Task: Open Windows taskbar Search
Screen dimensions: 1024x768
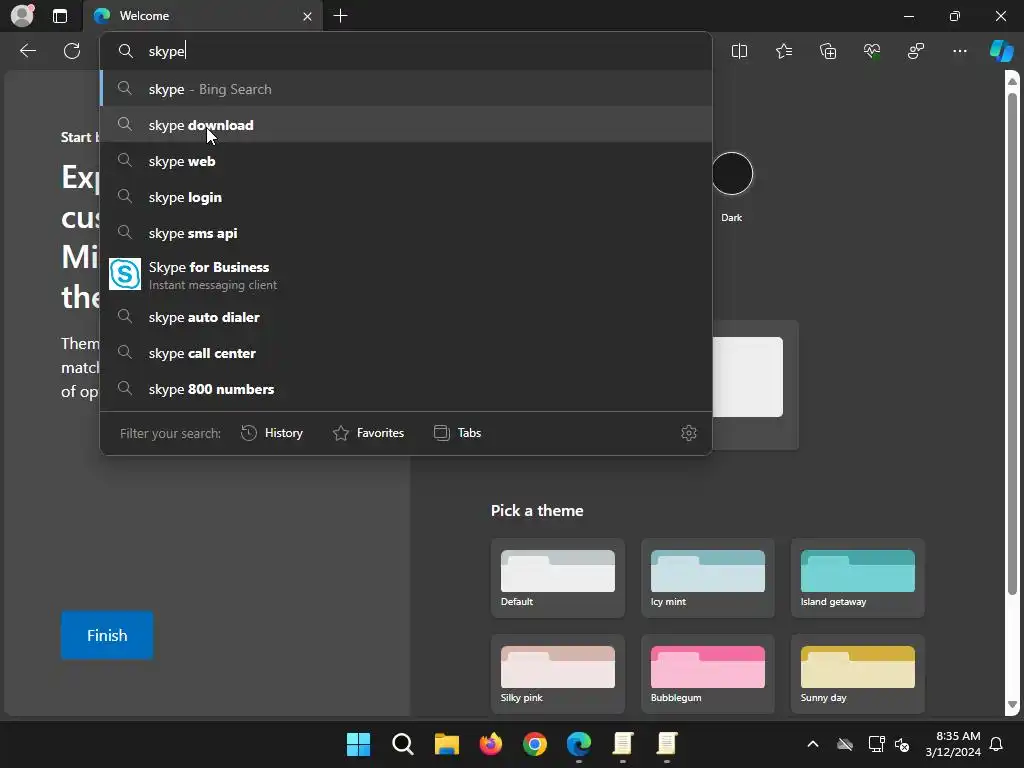Action: 402,744
